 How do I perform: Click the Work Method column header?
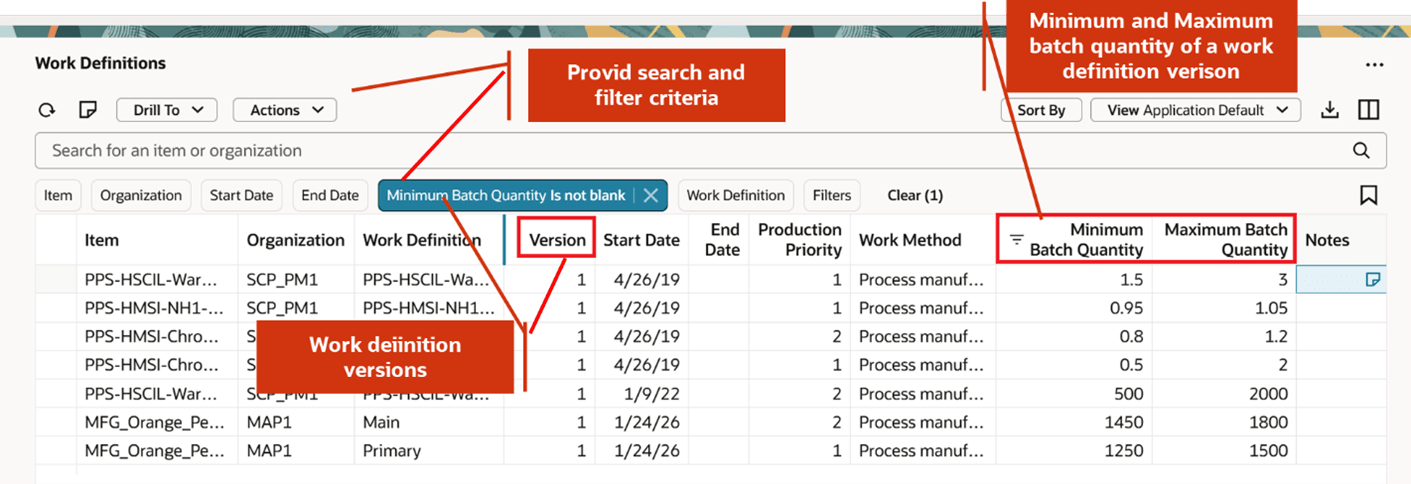tap(910, 240)
